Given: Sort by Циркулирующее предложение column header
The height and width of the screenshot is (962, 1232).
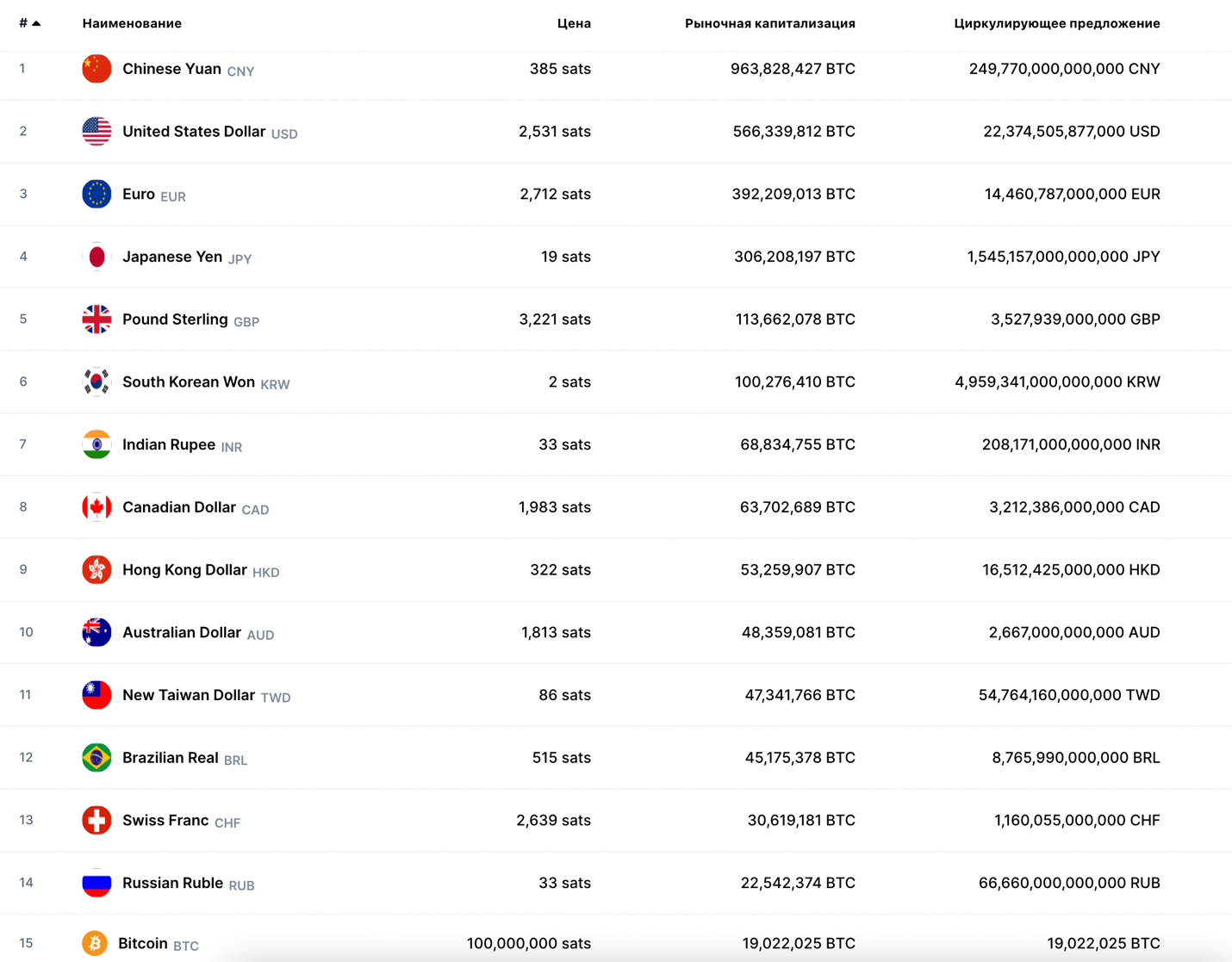Looking at the screenshot, I should click(1056, 23).
